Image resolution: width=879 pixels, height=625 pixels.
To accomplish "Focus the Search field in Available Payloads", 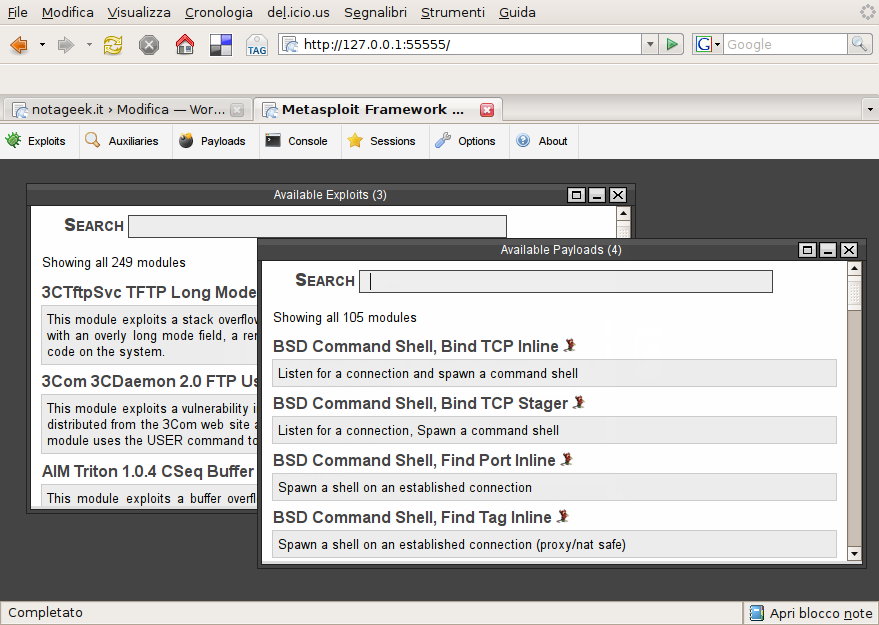I will tap(566, 281).
